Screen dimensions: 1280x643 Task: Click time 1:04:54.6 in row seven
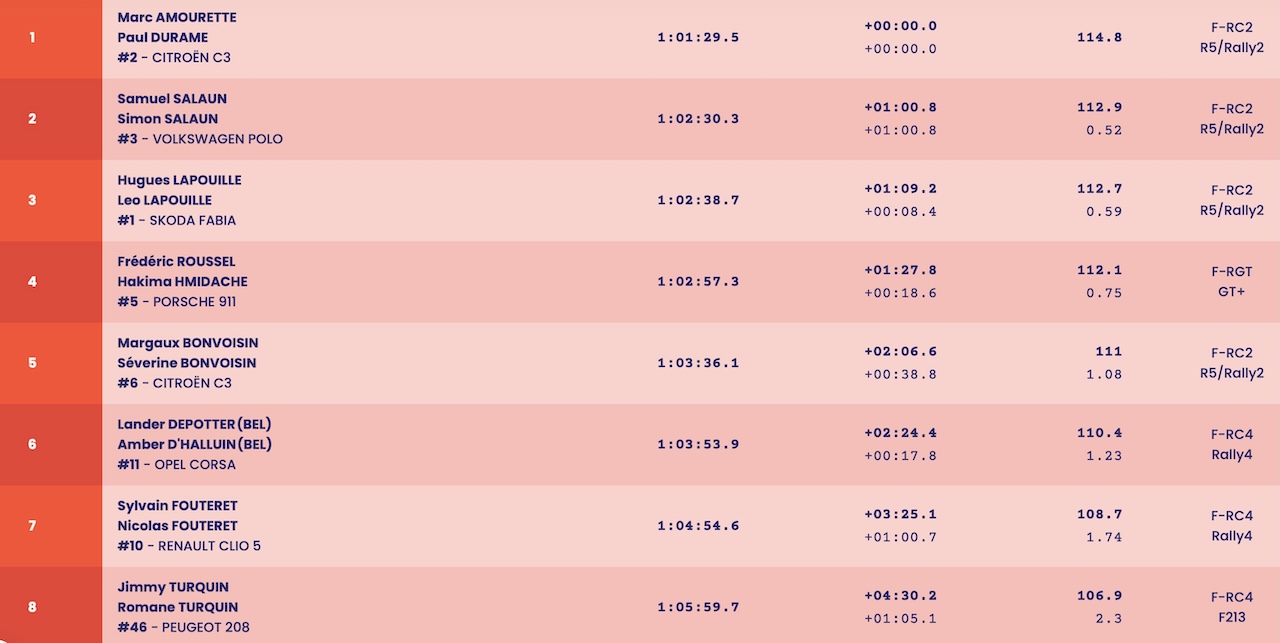click(x=698, y=526)
